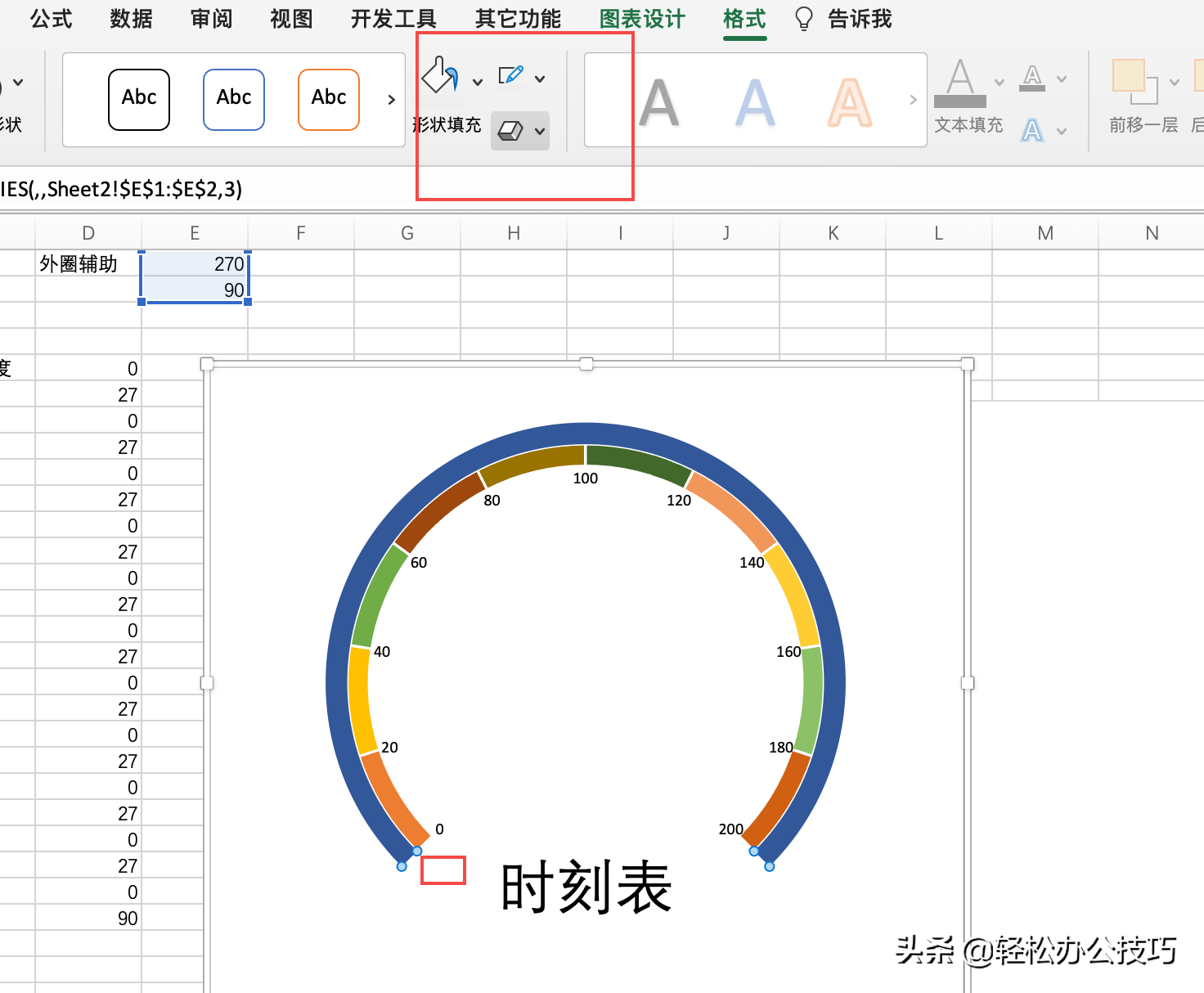Viewport: 1204px width, 993px height.
Task: Select the 图表设计 tab
Action: [642, 19]
